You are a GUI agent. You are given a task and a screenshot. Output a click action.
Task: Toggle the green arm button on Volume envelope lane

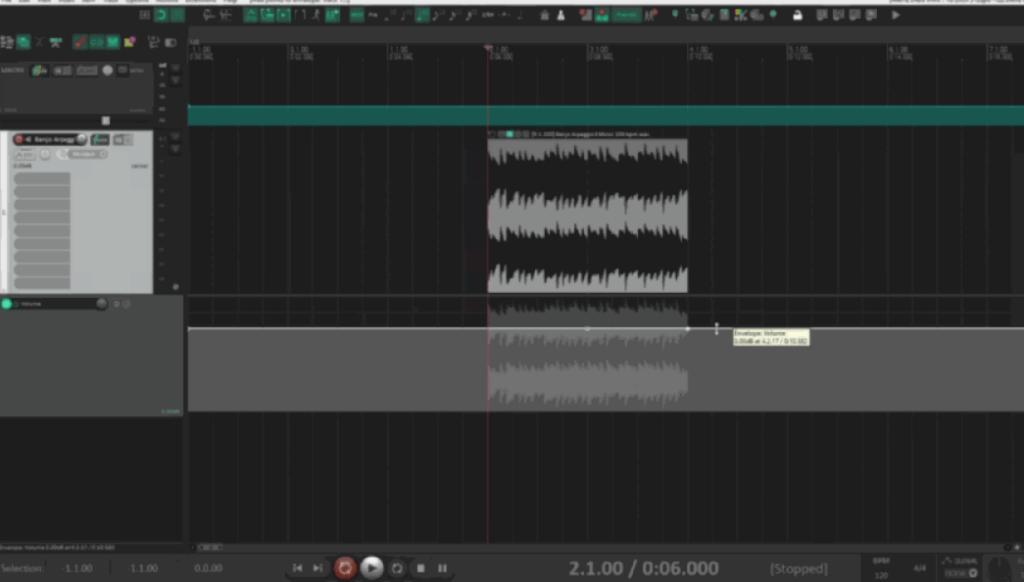(x=7, y=304)
